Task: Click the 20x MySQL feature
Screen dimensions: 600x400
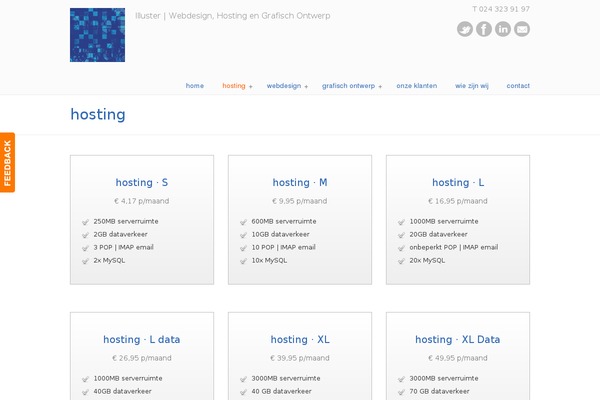Action: [427, 260]
